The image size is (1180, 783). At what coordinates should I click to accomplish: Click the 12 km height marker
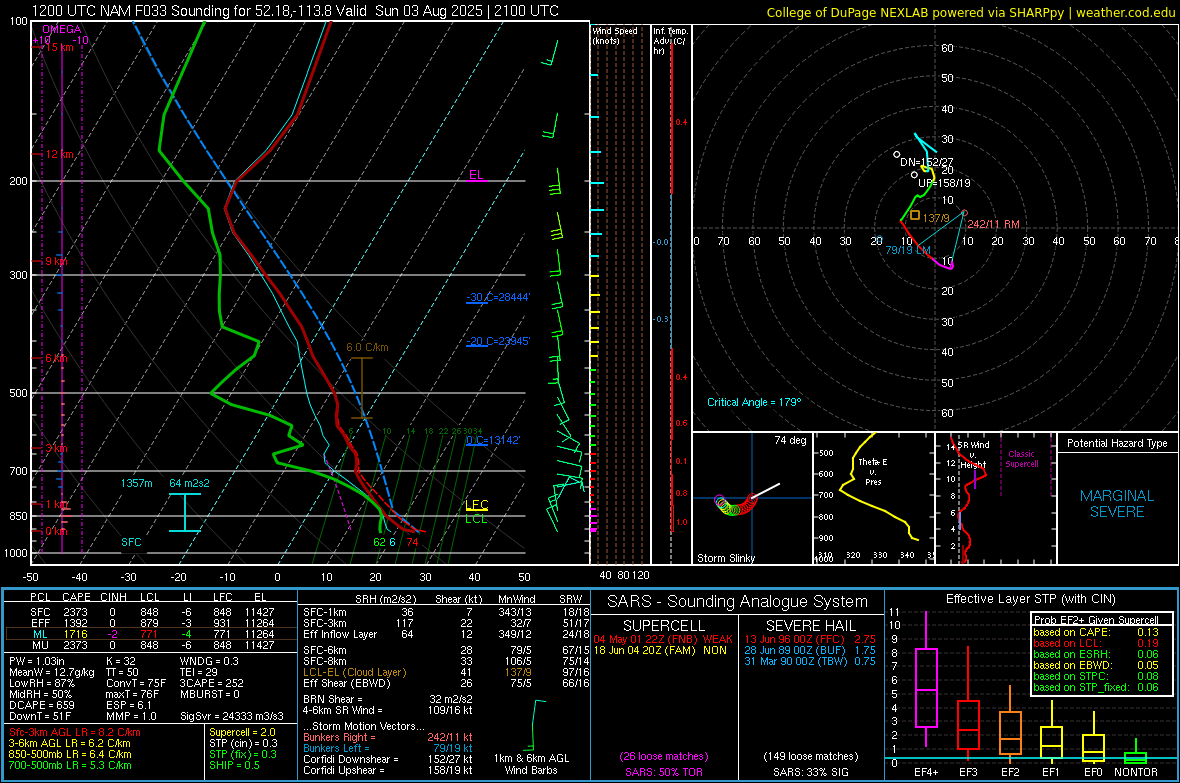[59, 154]
